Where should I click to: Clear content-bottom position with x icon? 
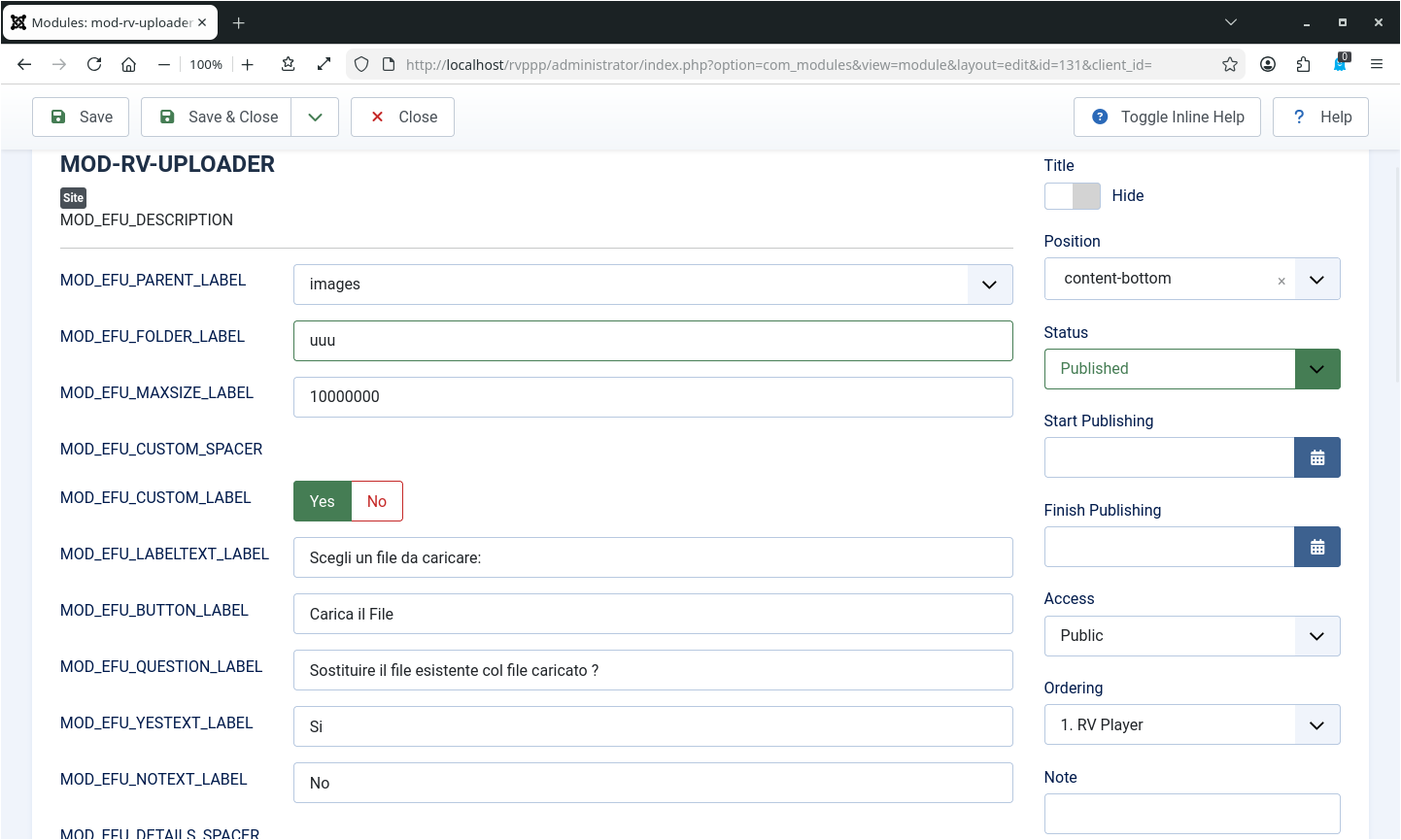pos(1281,281)
